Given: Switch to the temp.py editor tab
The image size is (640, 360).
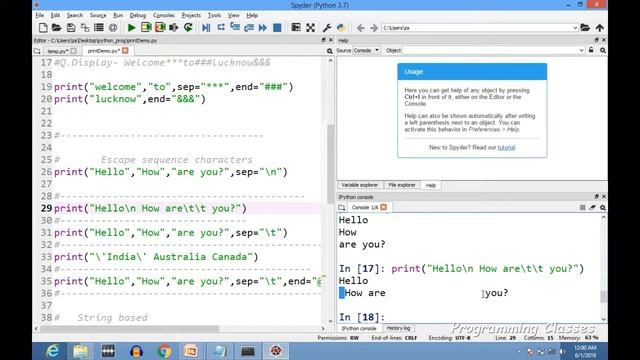Looking at the screenshot, I should click(x=58, y=51).
